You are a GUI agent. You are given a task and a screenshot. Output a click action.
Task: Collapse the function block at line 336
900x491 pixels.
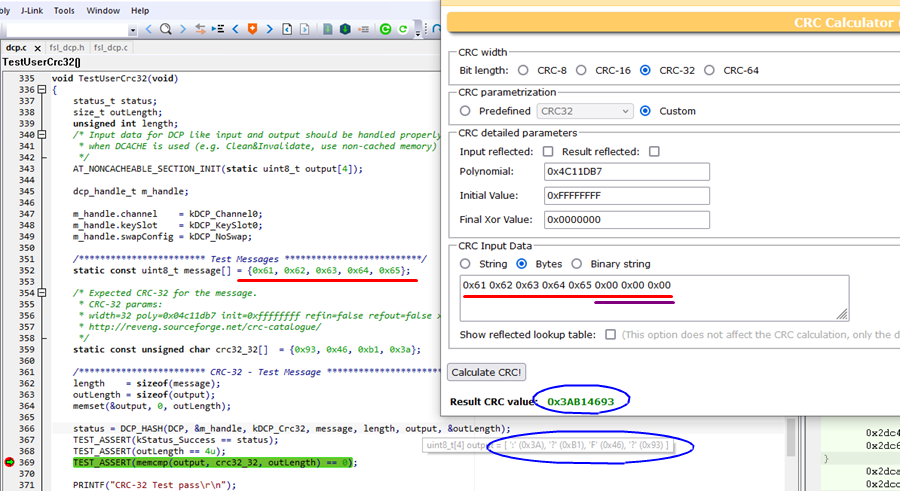pyautogui.click(x=43, y=90)
